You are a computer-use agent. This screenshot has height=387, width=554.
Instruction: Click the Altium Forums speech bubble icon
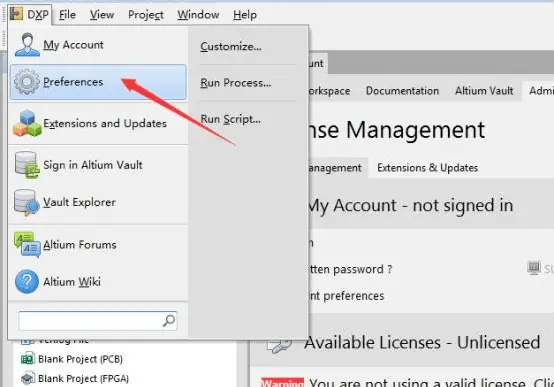click(27, 245)
